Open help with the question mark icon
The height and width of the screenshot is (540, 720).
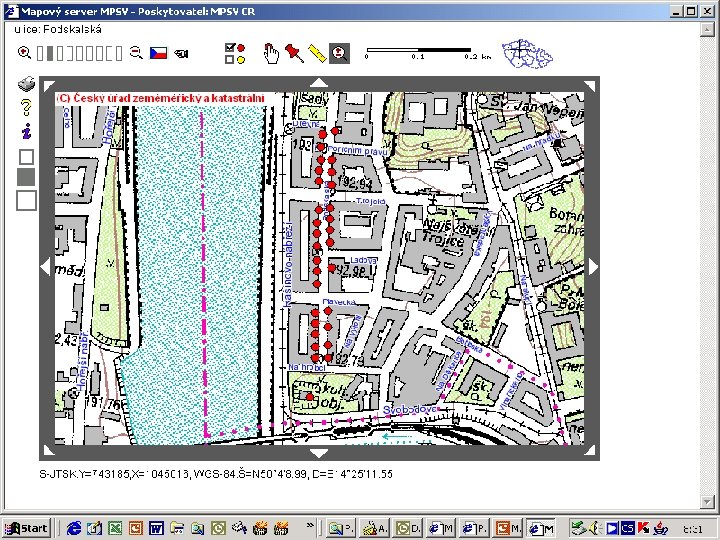[x=27, y=107]
